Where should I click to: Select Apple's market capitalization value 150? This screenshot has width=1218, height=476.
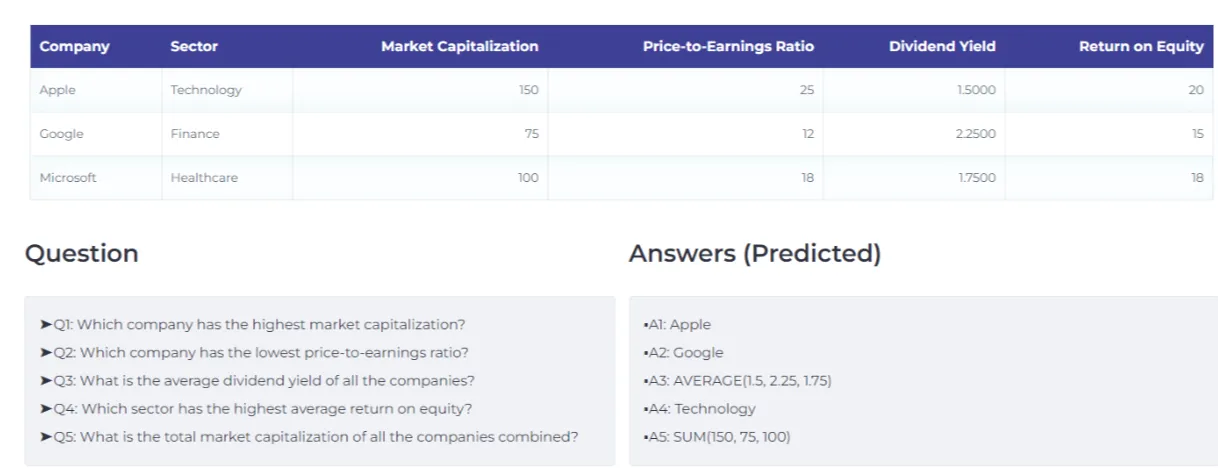tap(528, 90)
